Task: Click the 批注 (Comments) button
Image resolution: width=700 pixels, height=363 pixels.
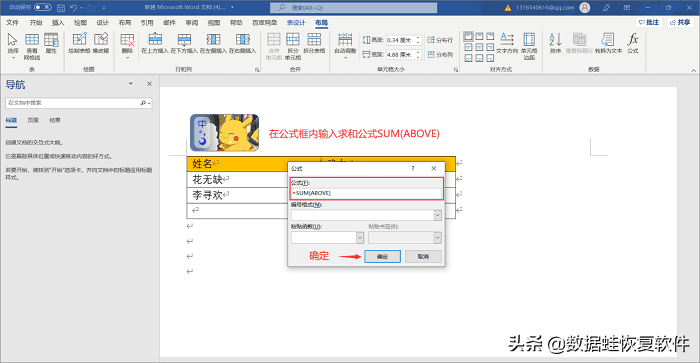Action: point(649,22)
